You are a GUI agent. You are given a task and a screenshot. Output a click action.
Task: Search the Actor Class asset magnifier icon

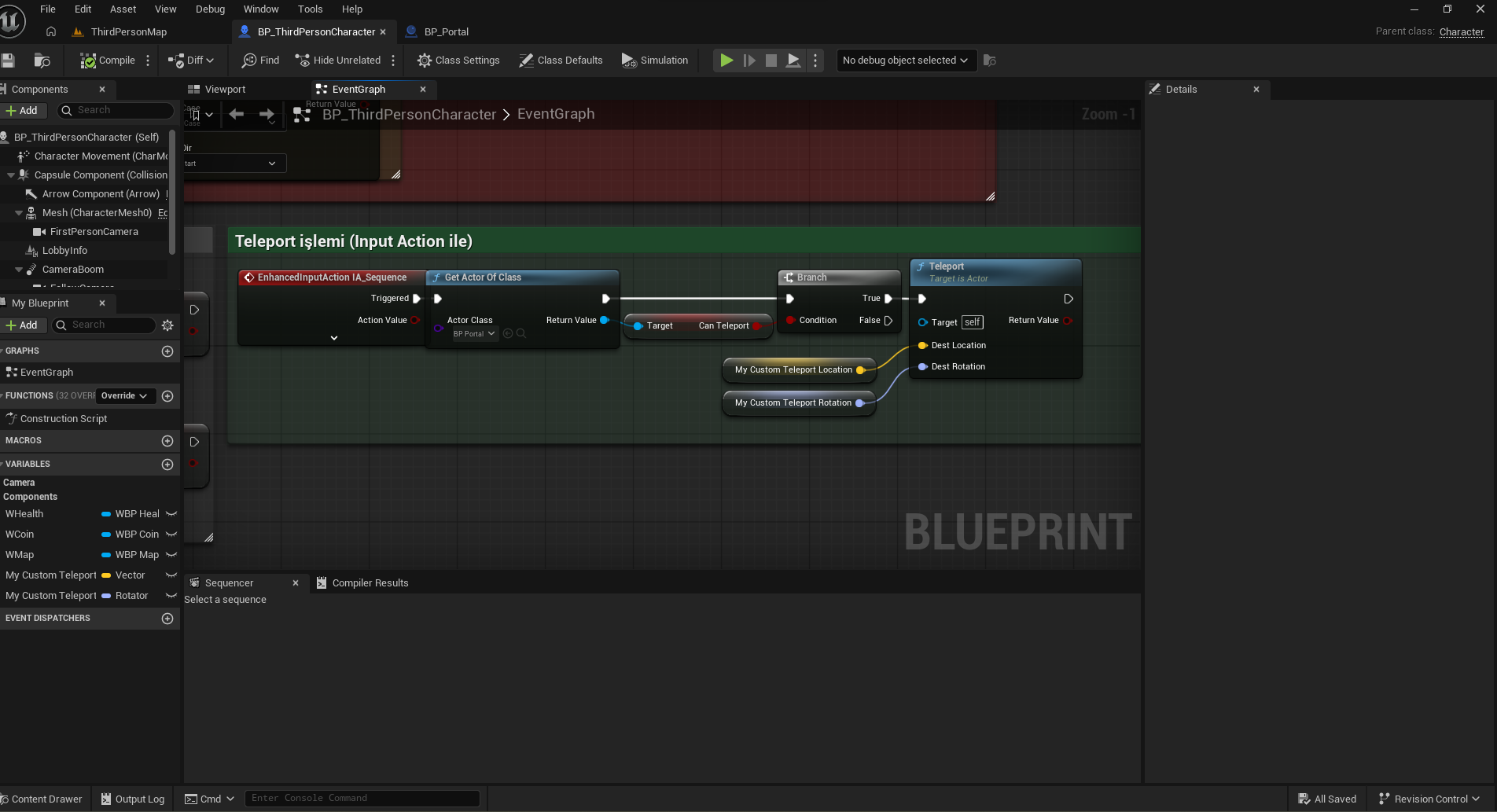pyautogui.click(x=521, y=334)
